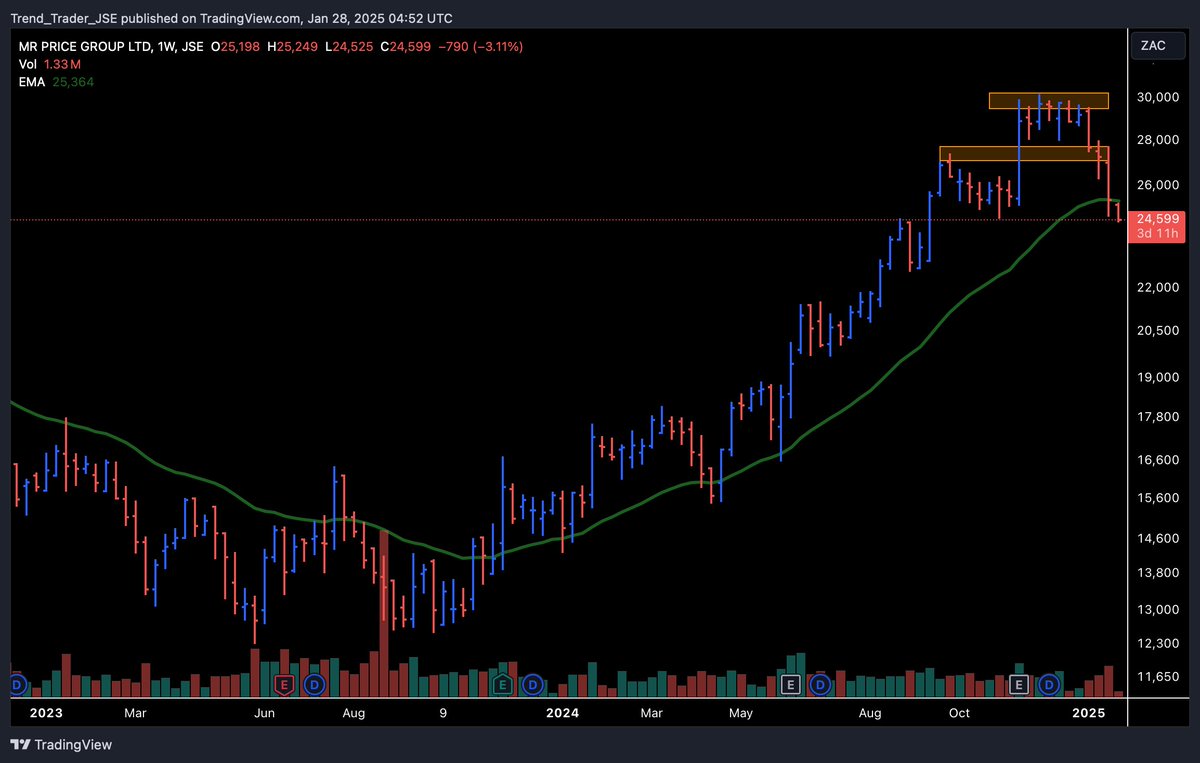This screenshot has height=763, width=1200.
Task: Click the 30,000 price axis label
Action: (x=1158, y=97)
